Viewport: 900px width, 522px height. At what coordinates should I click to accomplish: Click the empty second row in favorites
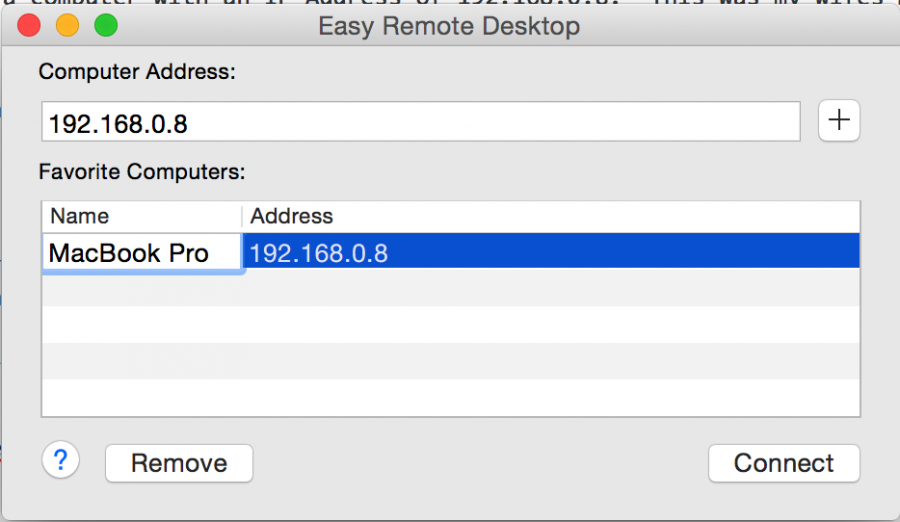click(450, 288)
